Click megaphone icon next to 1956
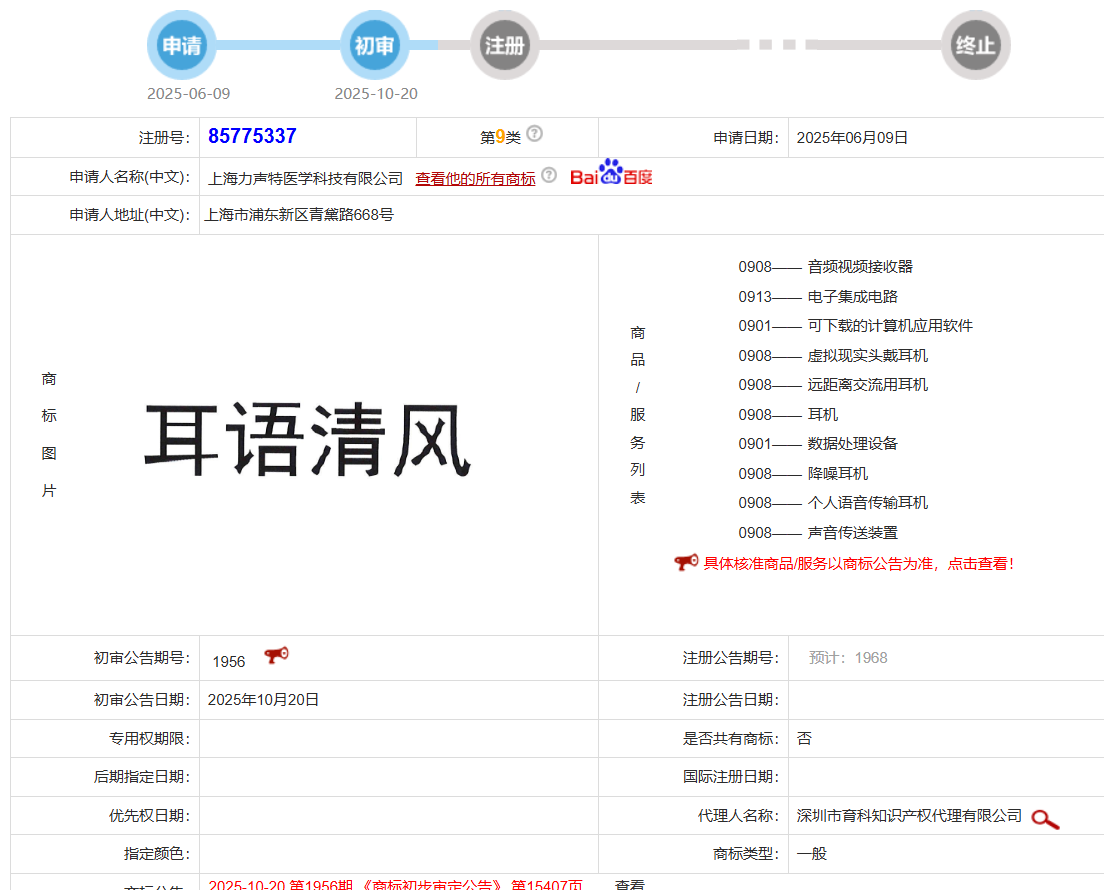Viewport: 1104px width, 890px height. pyautogui.click(x=276, y=656)
